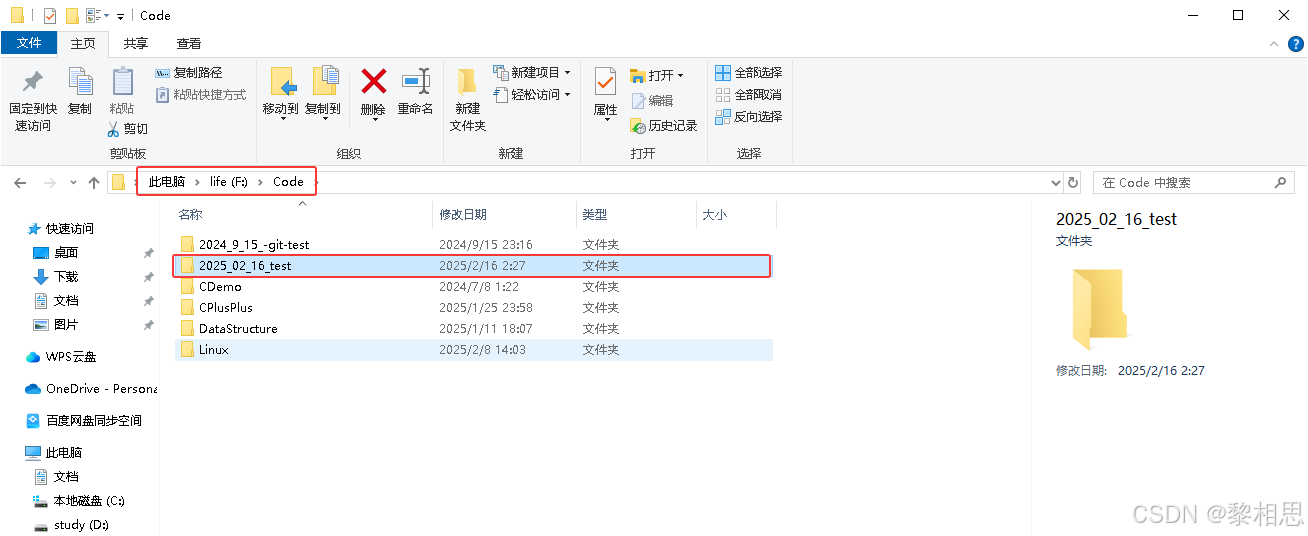Open the blue Help question icon
Image resolution: width=1308 pixels, height=536 pixels.
click(x=1295, y=44)
